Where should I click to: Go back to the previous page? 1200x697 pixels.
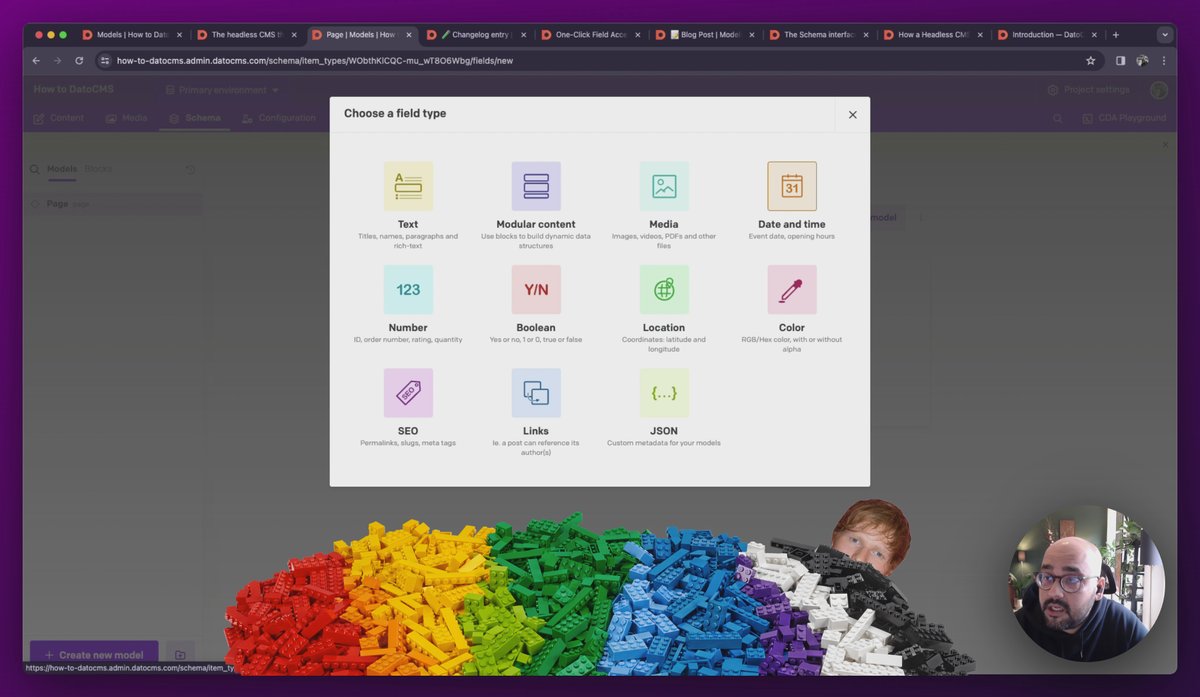36,60
